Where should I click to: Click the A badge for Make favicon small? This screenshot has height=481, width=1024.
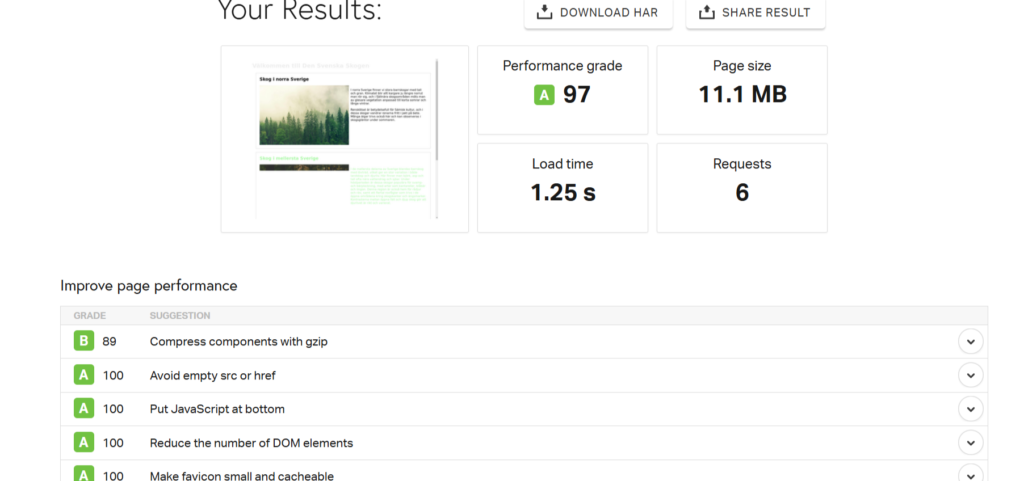click(84, 474)
